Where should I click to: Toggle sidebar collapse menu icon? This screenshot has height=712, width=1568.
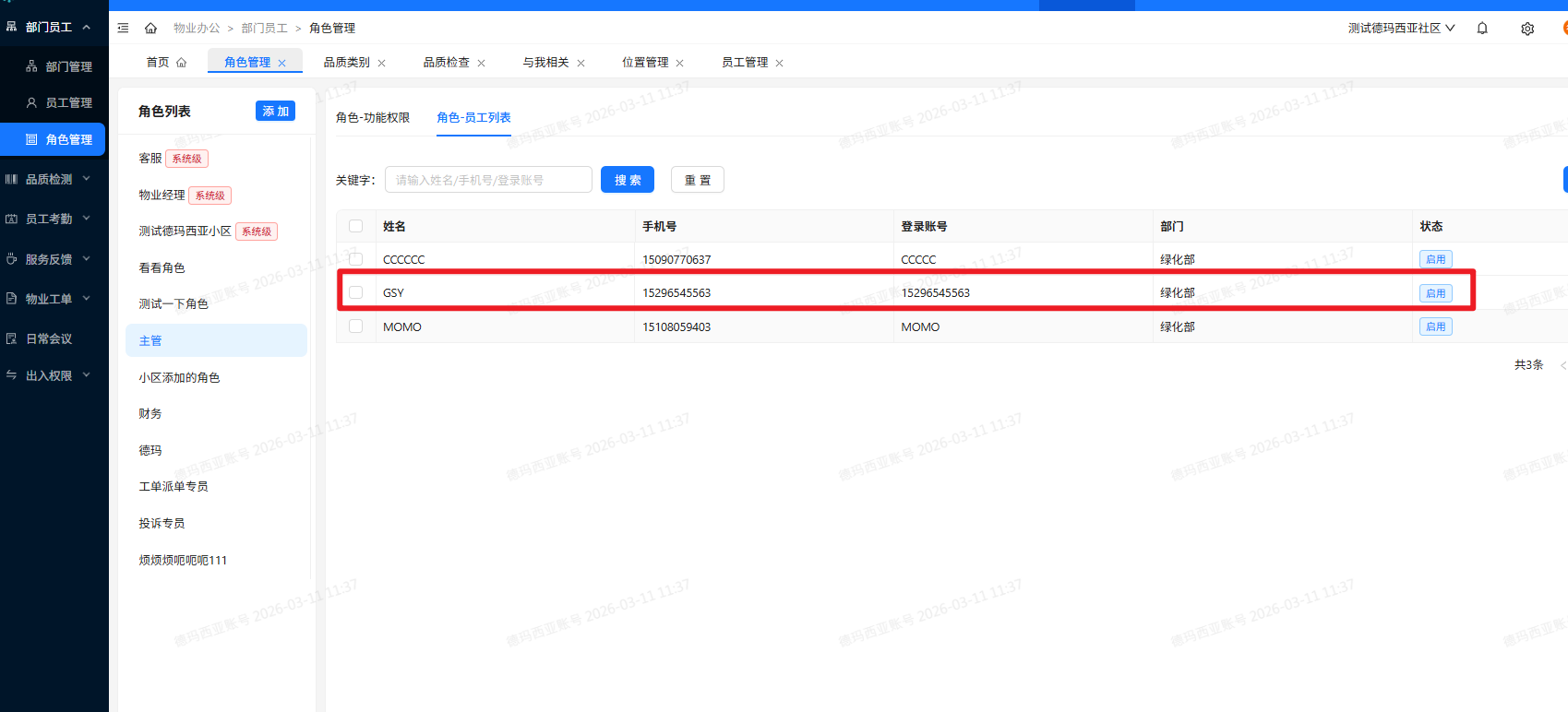[123, 29]
